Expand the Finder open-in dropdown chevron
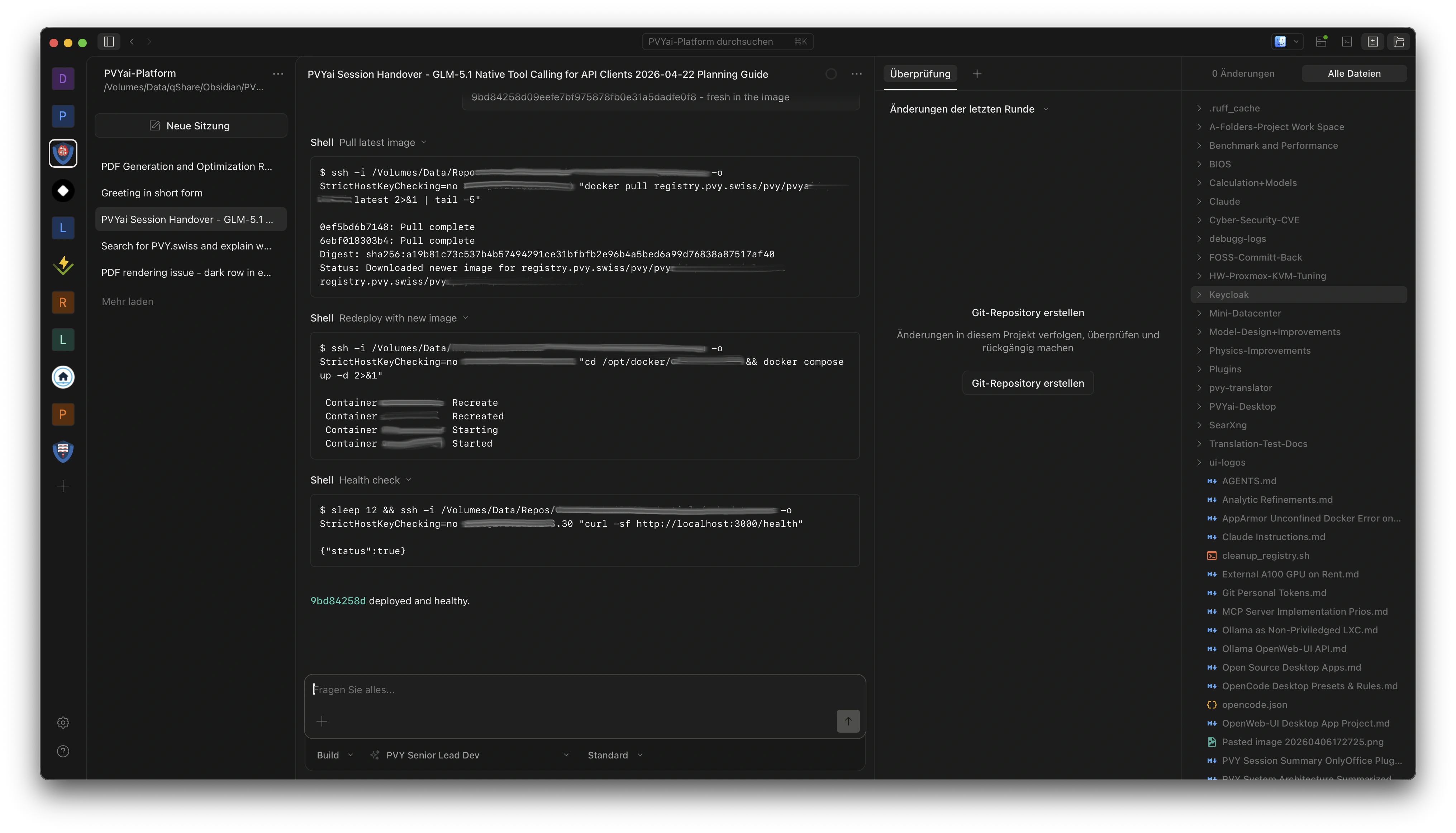This screenshot has width=1456, height=833. (1296, 41)
